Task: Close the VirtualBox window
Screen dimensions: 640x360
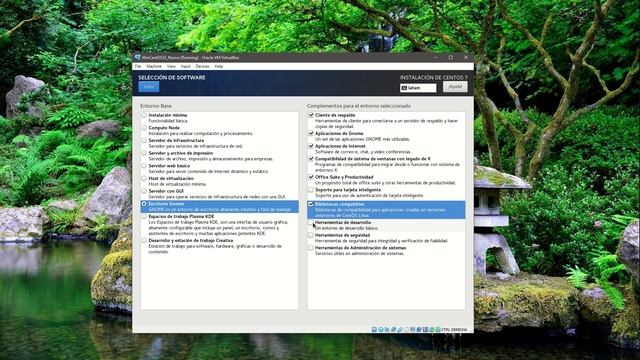Action: [x=466, y=58]
